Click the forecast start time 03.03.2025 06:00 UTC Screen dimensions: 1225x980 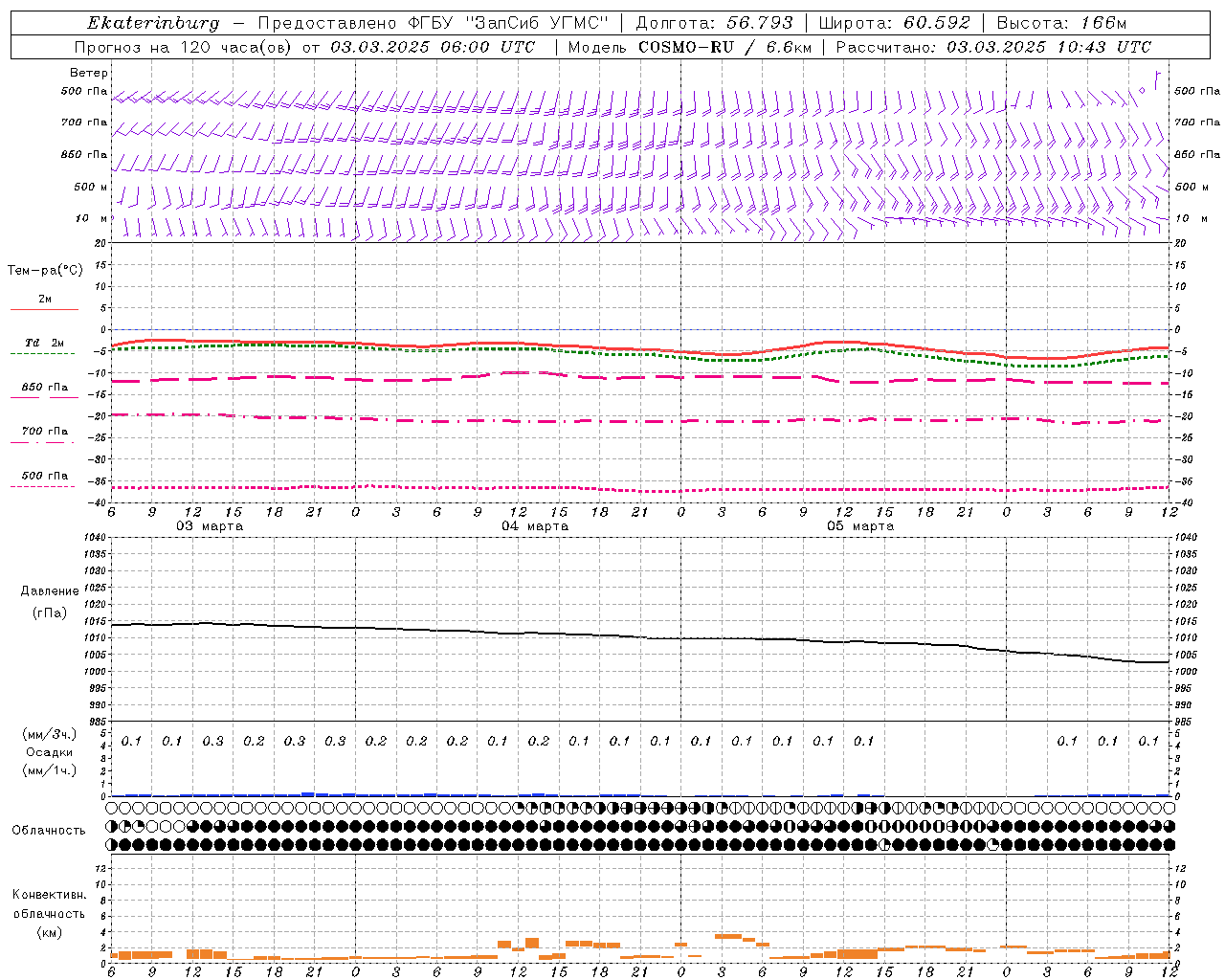[x=433, y=47]
